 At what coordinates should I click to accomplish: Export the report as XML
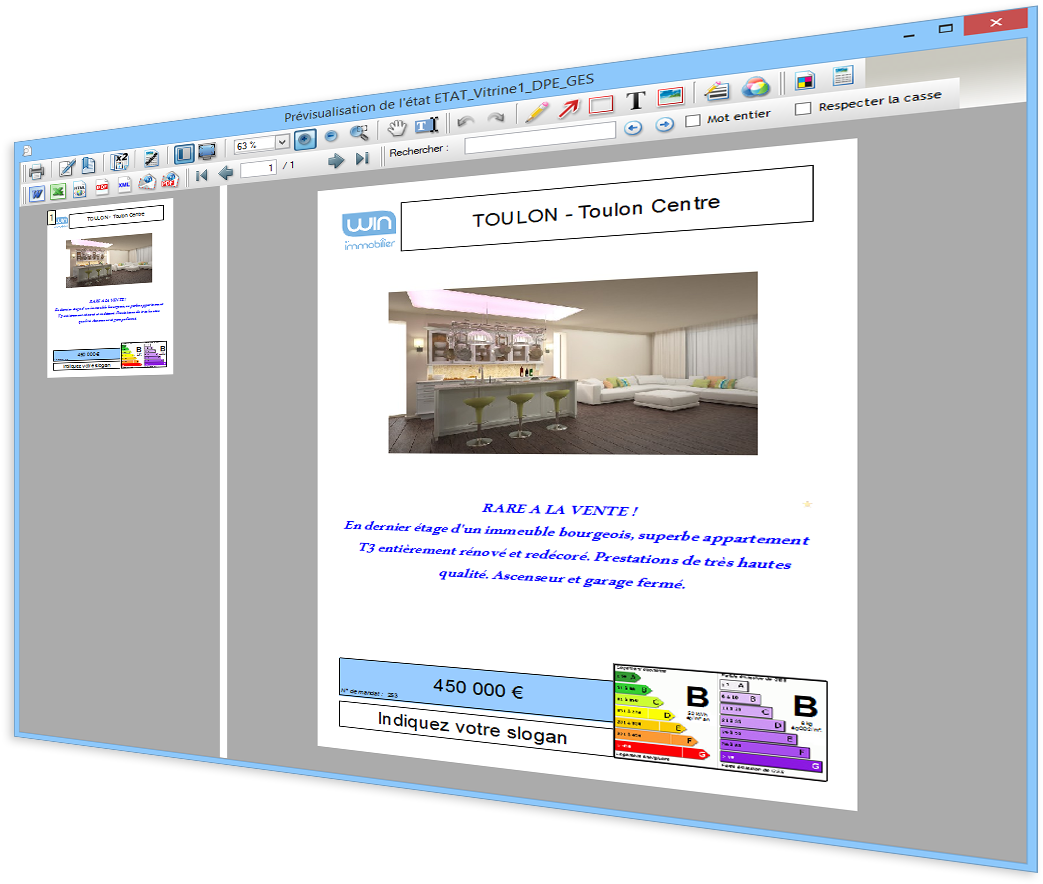pyautogui.click(x=124, y=185)
